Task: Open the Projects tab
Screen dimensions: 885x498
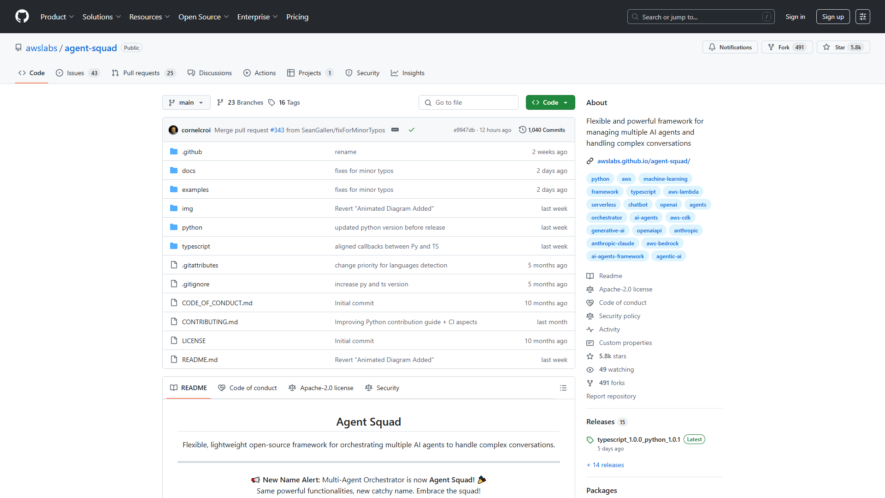Action: 310,73
